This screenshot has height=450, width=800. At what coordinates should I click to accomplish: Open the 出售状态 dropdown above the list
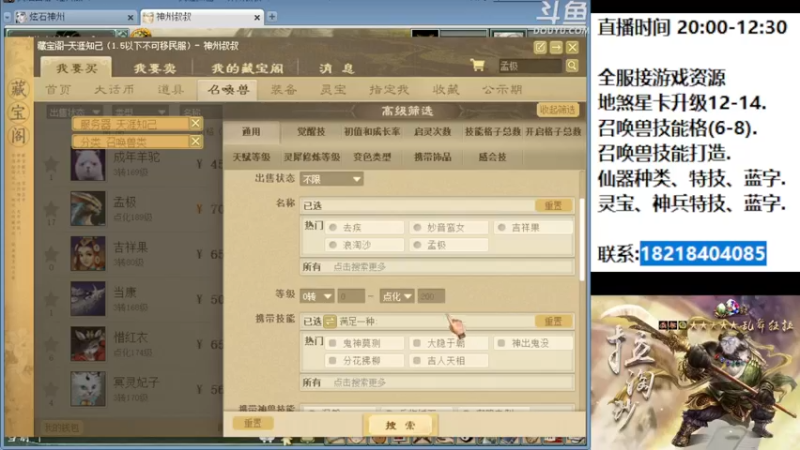tap(73, 112)
